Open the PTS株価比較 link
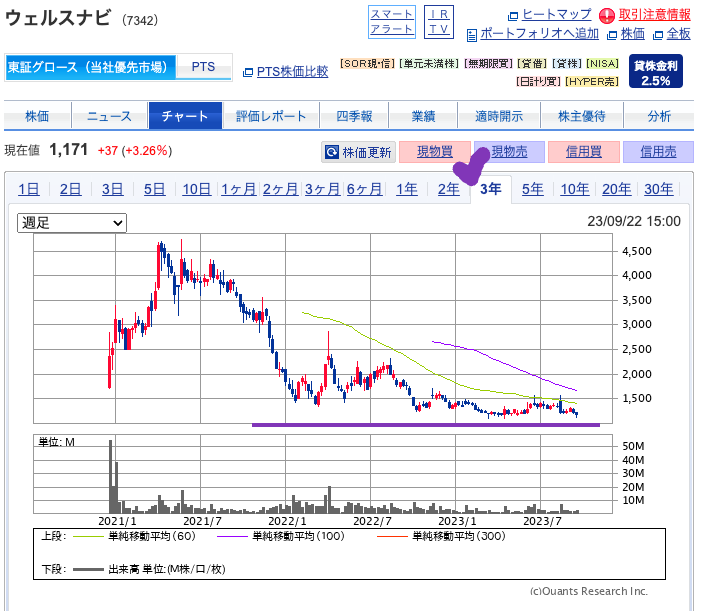Viewport: 702px width, 611px height. [292, 72]
